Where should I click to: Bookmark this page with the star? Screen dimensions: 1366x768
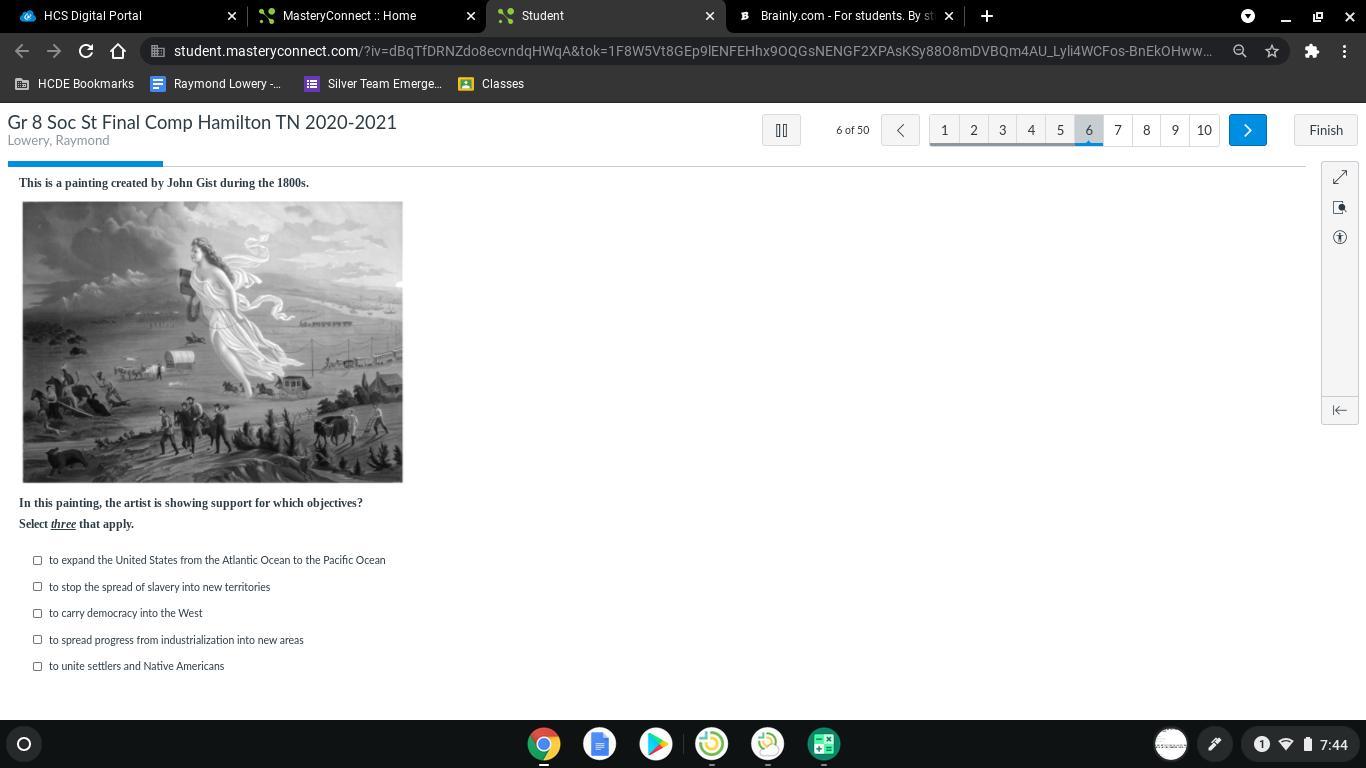coord(1272,51)
